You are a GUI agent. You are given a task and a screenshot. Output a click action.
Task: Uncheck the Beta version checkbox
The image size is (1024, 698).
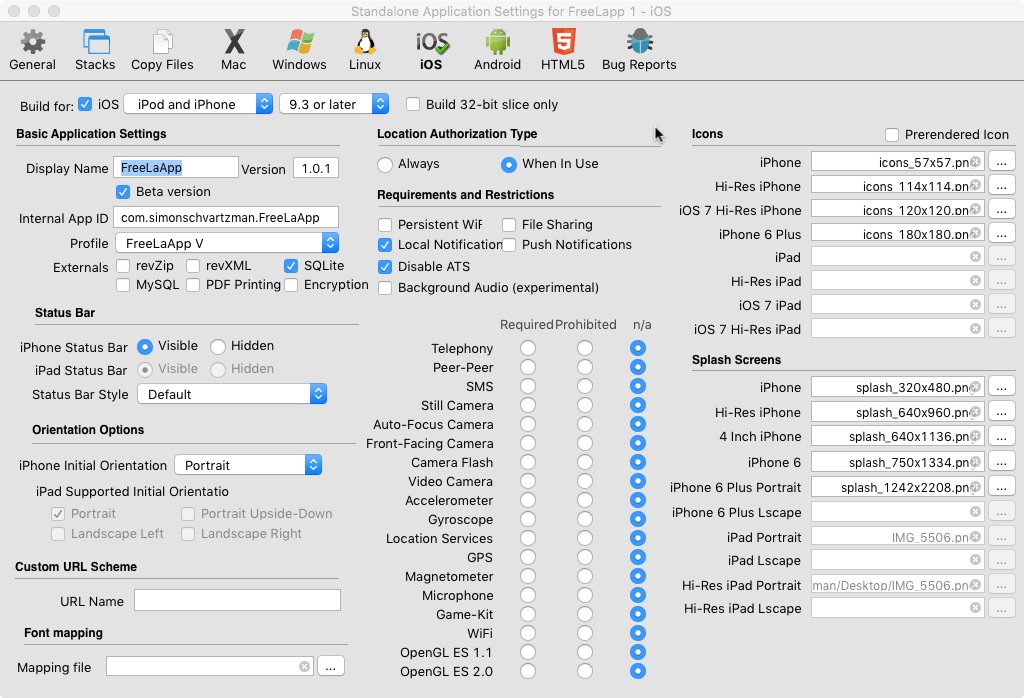tap(123, 192)
